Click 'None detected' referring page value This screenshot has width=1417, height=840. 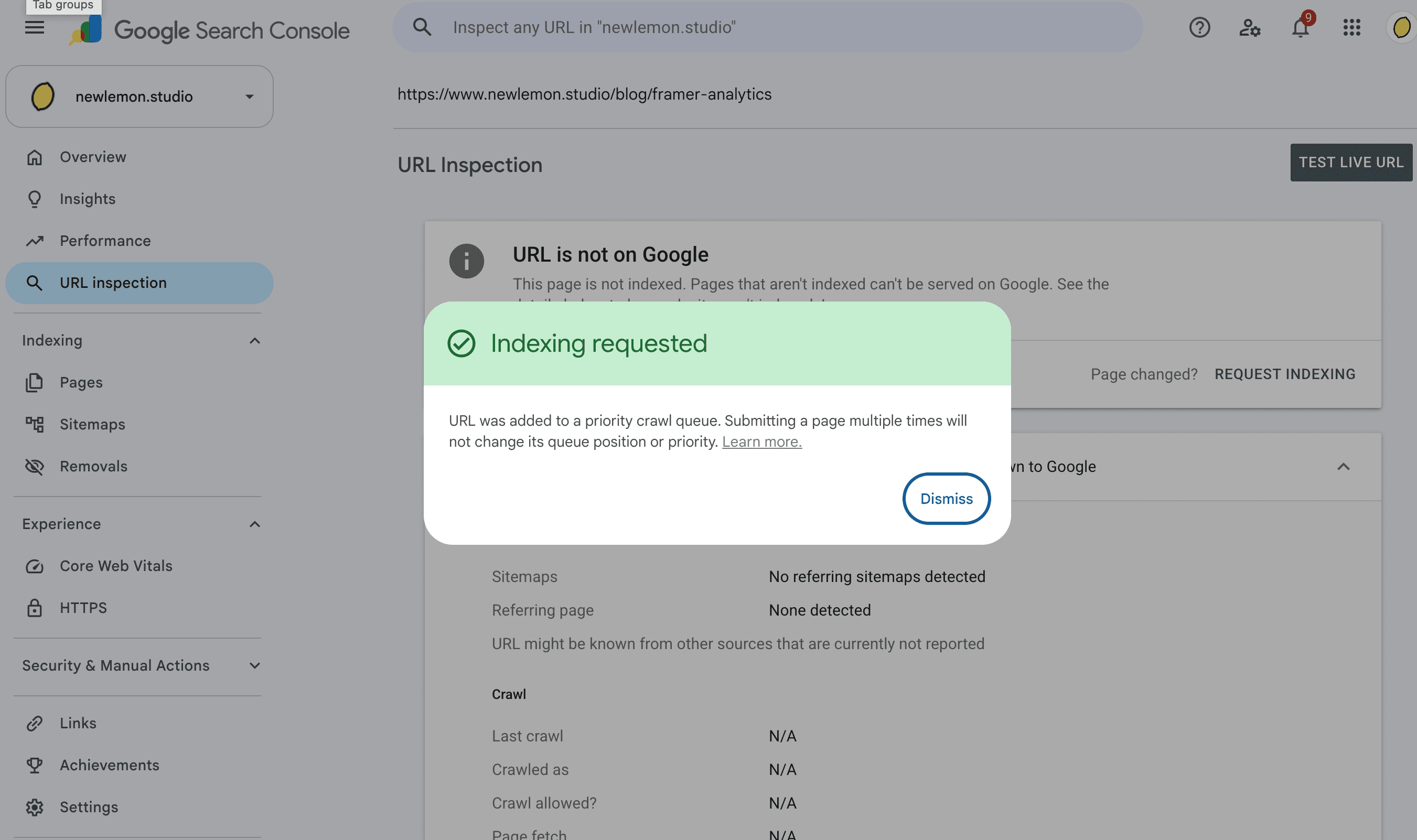(x=819, y=610)
